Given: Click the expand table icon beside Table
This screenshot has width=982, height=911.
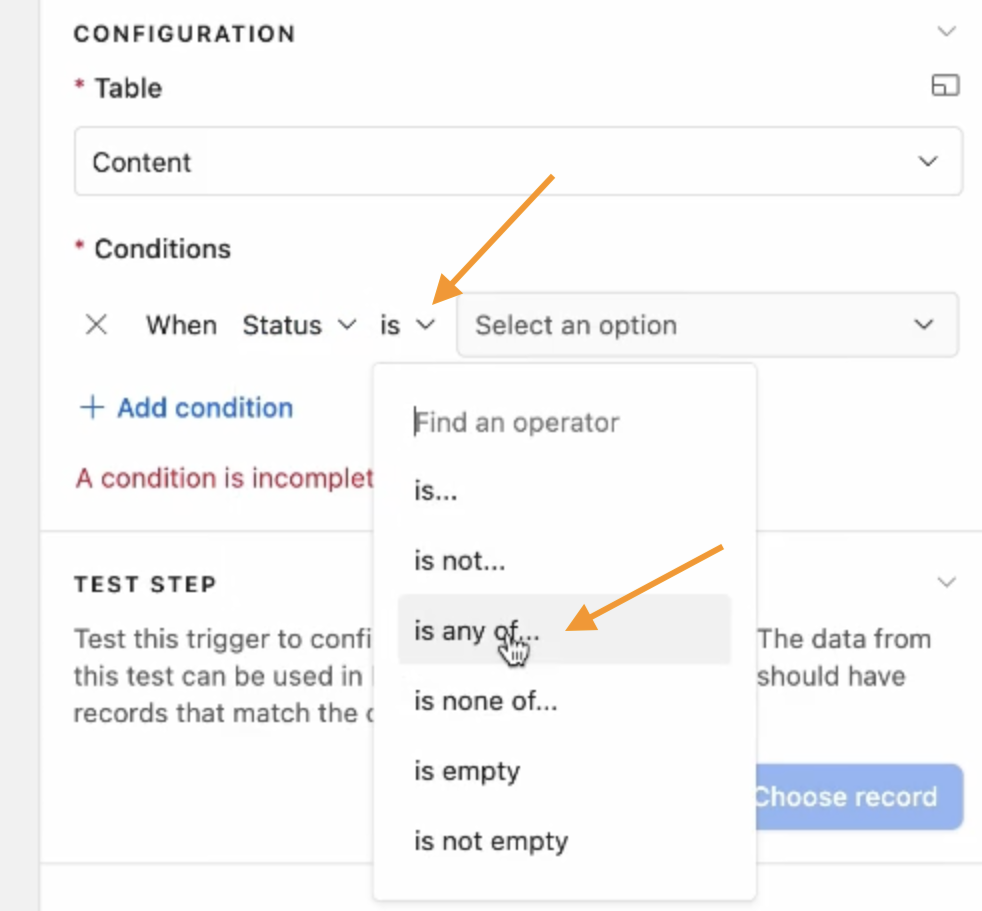Looking at the screenshot, I should pyautogui.click(x=945, y=87).
